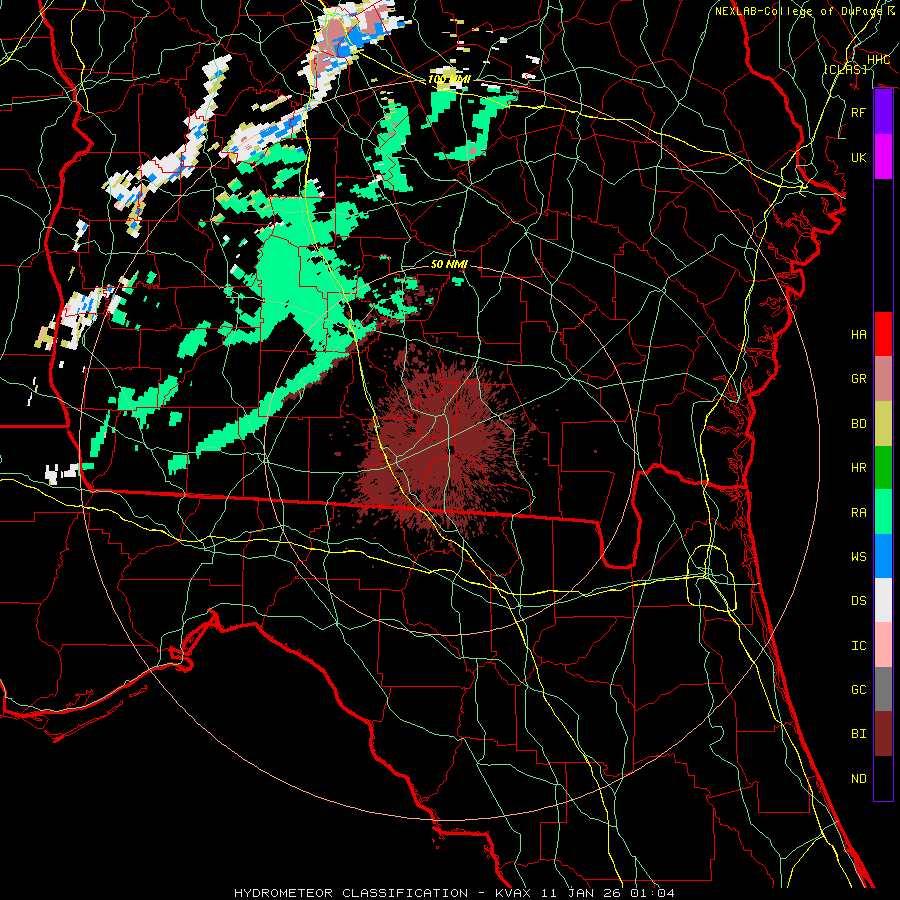This screenshot has width=900, height=900.
Task: Click the GR legend label
Action: (859, 379)
